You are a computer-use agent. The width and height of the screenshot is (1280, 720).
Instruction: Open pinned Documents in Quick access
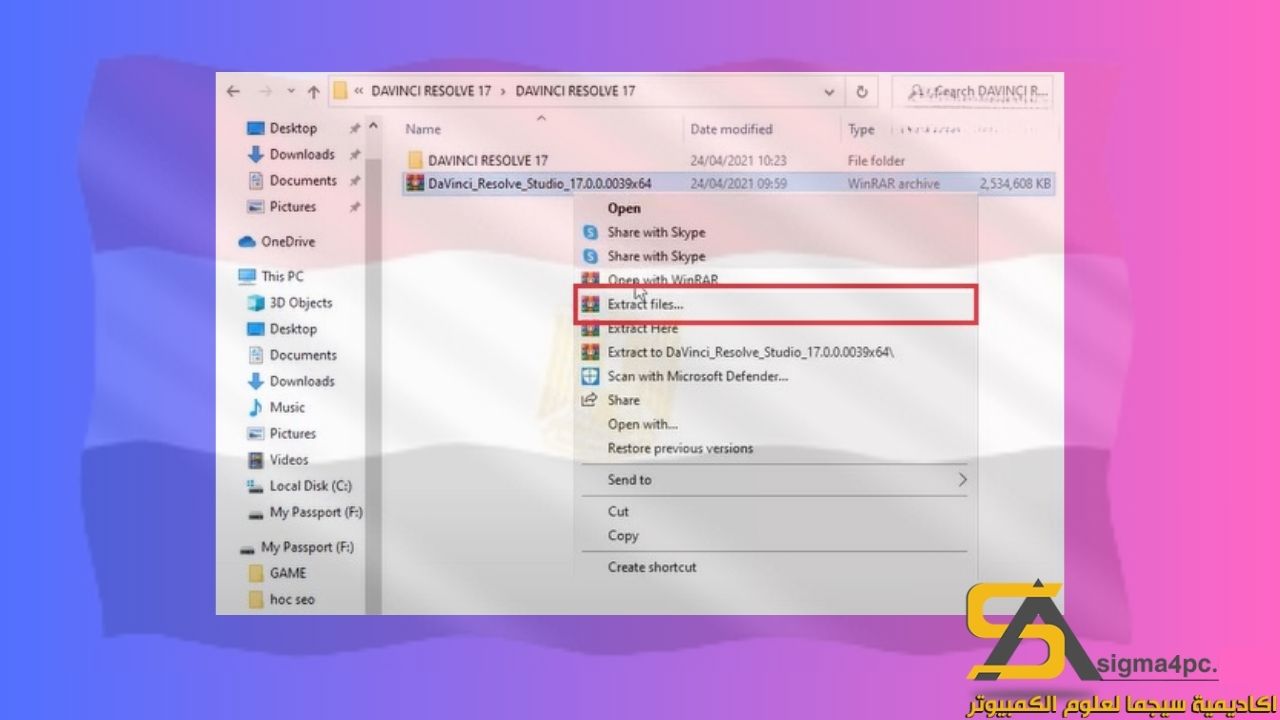point(303,180)
